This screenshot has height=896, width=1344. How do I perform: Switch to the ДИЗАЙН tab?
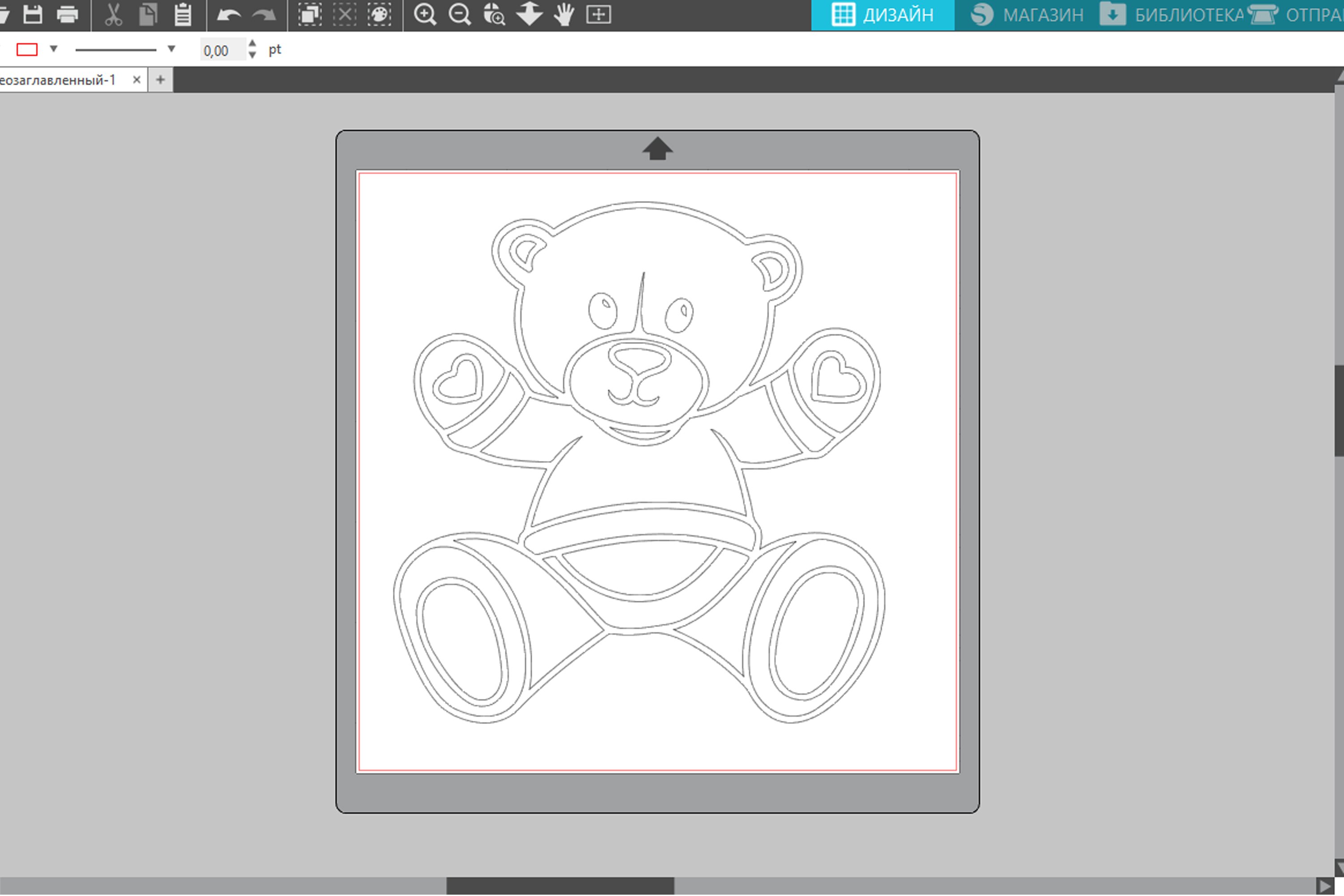click(x=883, y=15)
